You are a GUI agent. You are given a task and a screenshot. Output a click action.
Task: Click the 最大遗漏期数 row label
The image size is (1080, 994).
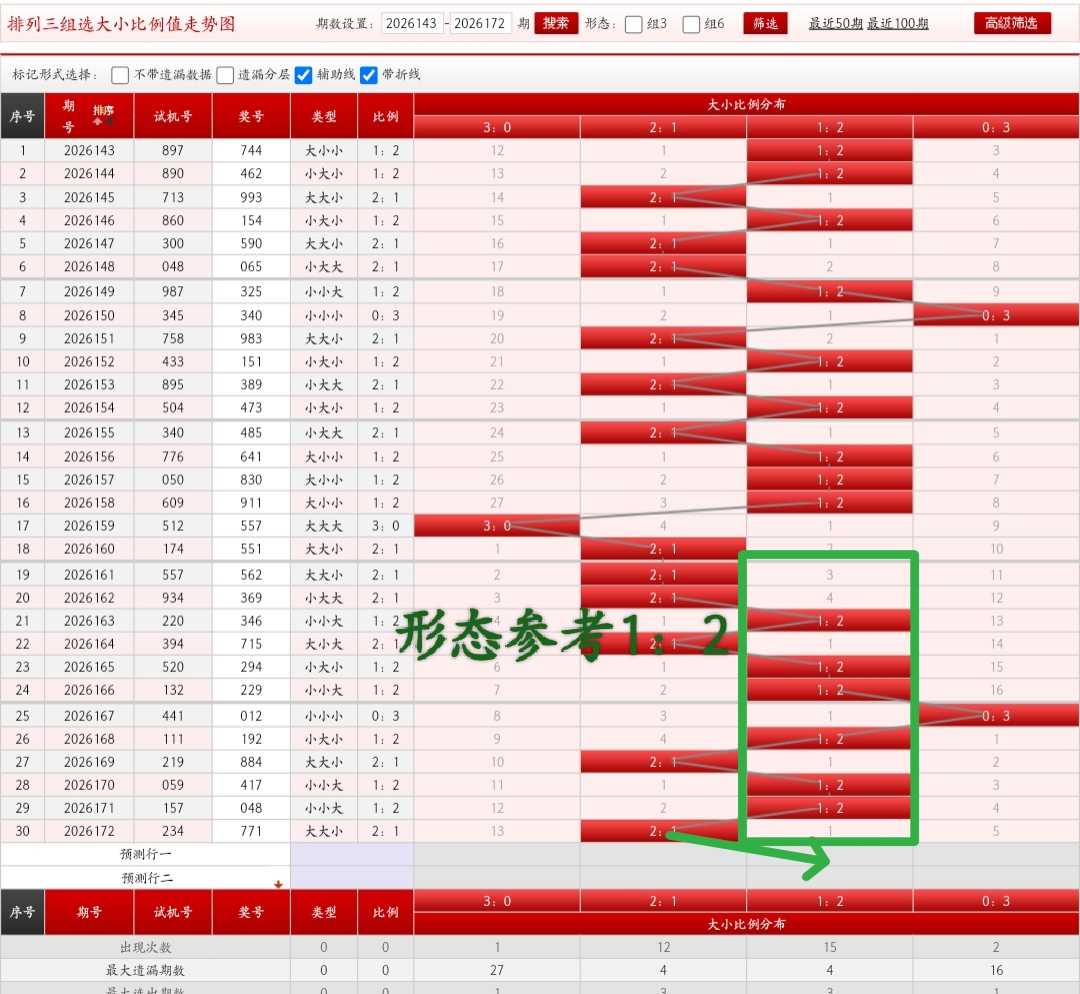tap(145, 970)
